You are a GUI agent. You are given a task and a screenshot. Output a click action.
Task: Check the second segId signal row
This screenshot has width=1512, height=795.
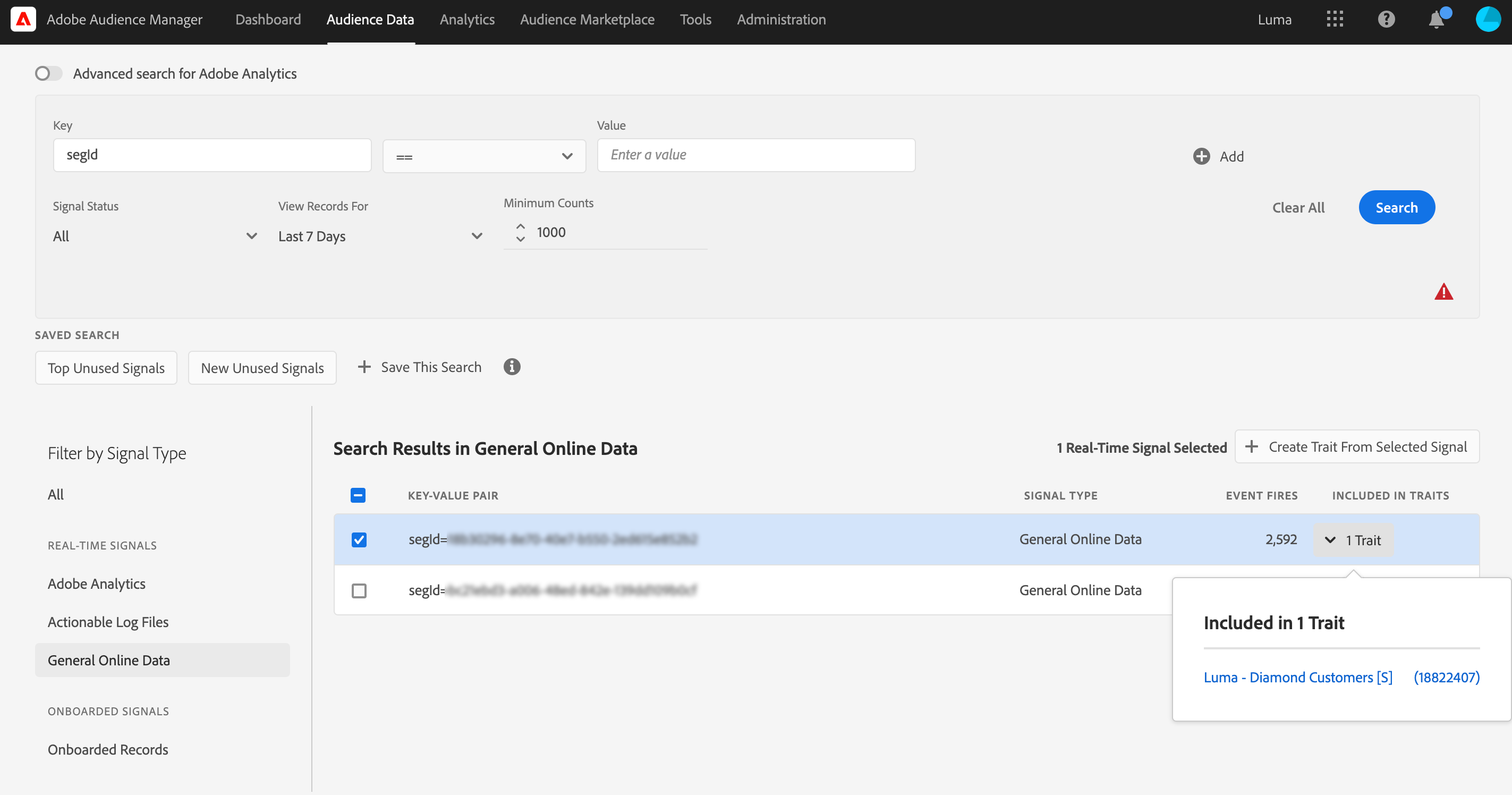(359, 590)
